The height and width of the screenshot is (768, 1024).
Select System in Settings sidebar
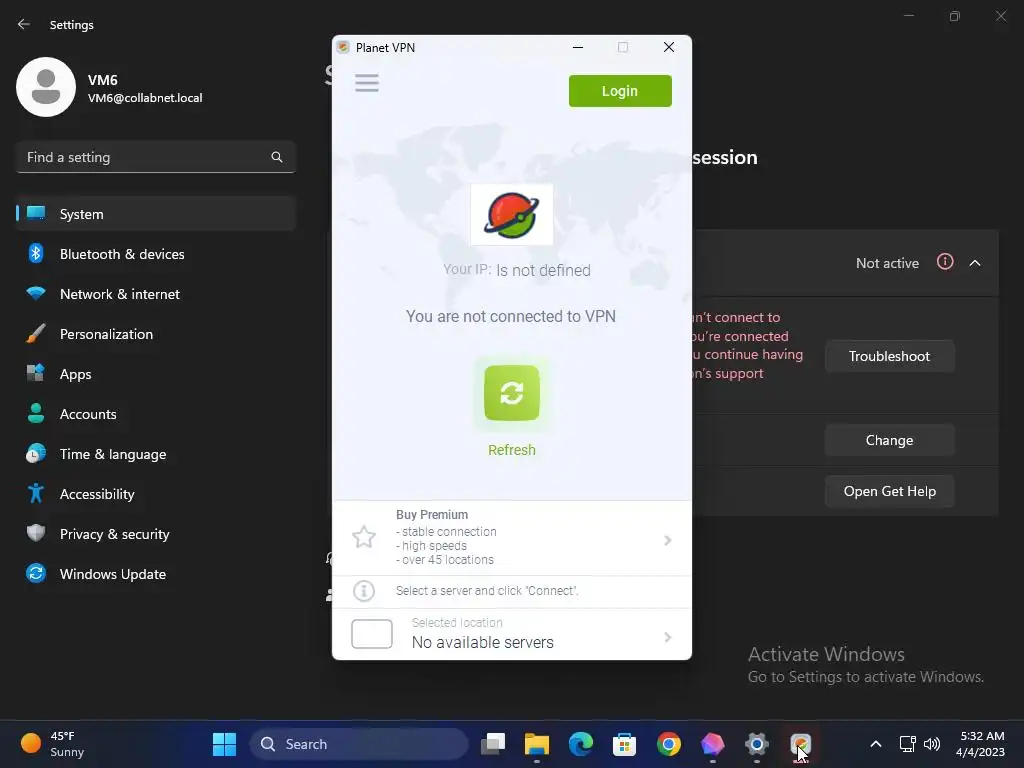[155, 214]
